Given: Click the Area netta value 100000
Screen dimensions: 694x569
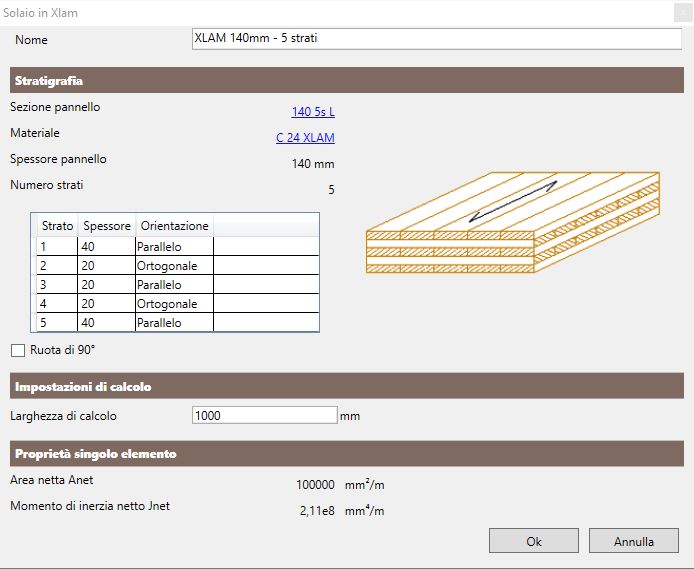Looking at the screenshot, I should tap(315, 484).
